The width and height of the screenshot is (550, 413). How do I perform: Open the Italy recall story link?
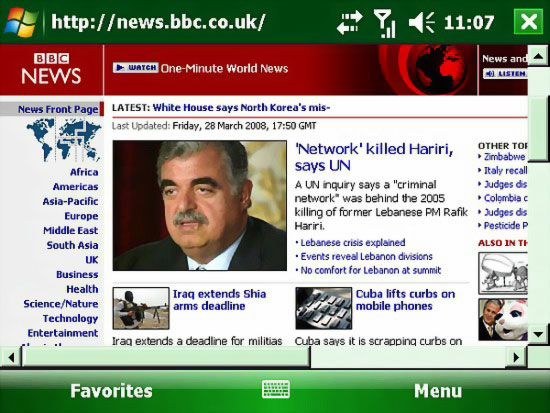click(x=505, y=171)
